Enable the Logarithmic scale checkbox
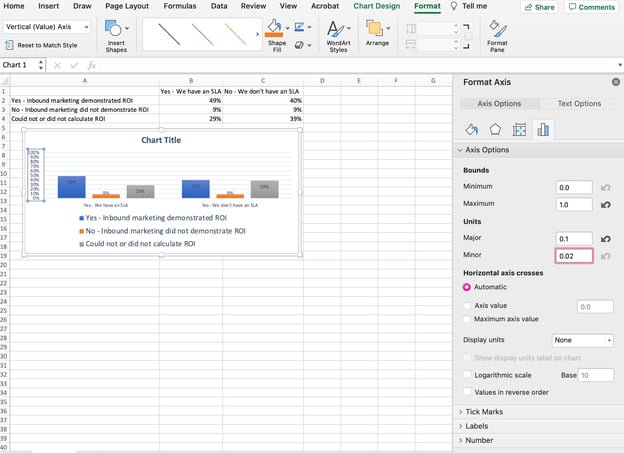624x453 pixels. 467,375
